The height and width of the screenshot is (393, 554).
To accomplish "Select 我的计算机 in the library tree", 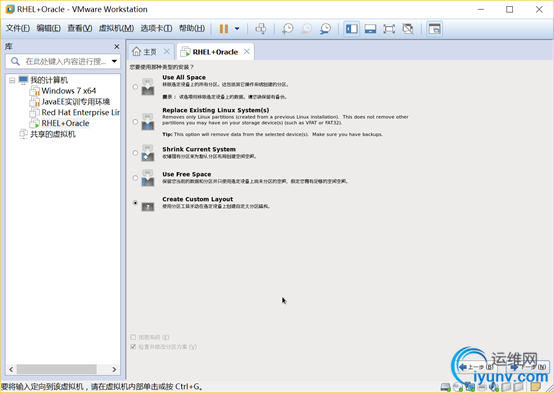I will click(49, 80).
